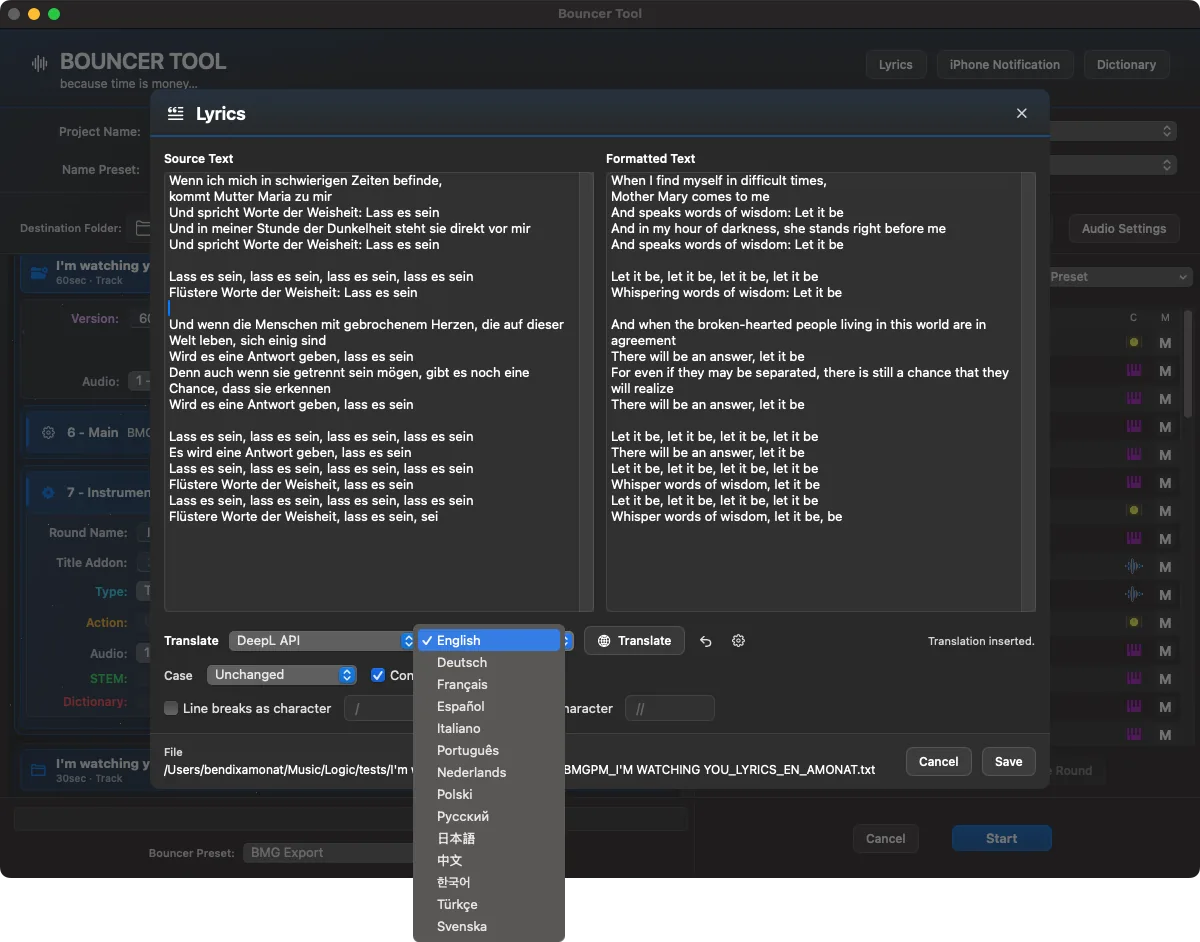Toggle M button beside second waveform icon
The image size is (1200, 942).
[1165, 595]
